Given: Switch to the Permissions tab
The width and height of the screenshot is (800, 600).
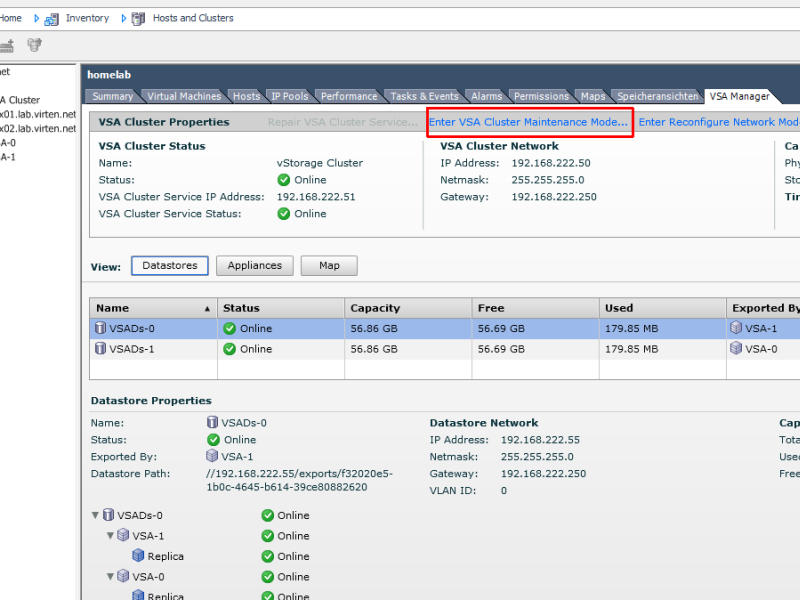Looking at the screenshot, I should (541, 96).
